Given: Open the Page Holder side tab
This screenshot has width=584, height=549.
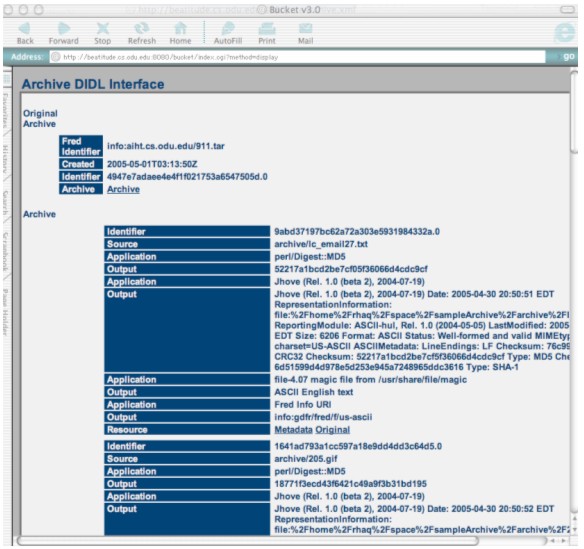Looking at the screenshot, I should tap(6, 312).
